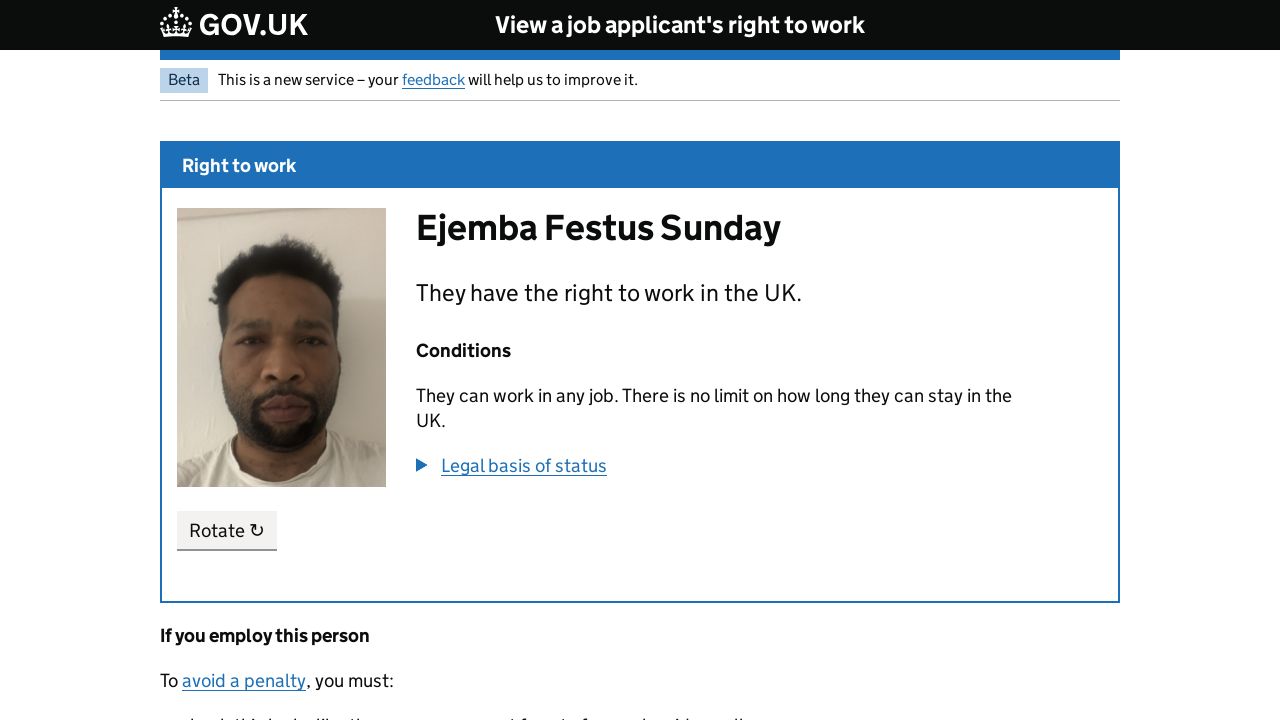Click the GOV.UK crown icon
The height and width of the screenshot is (720, 1280).
176,24
